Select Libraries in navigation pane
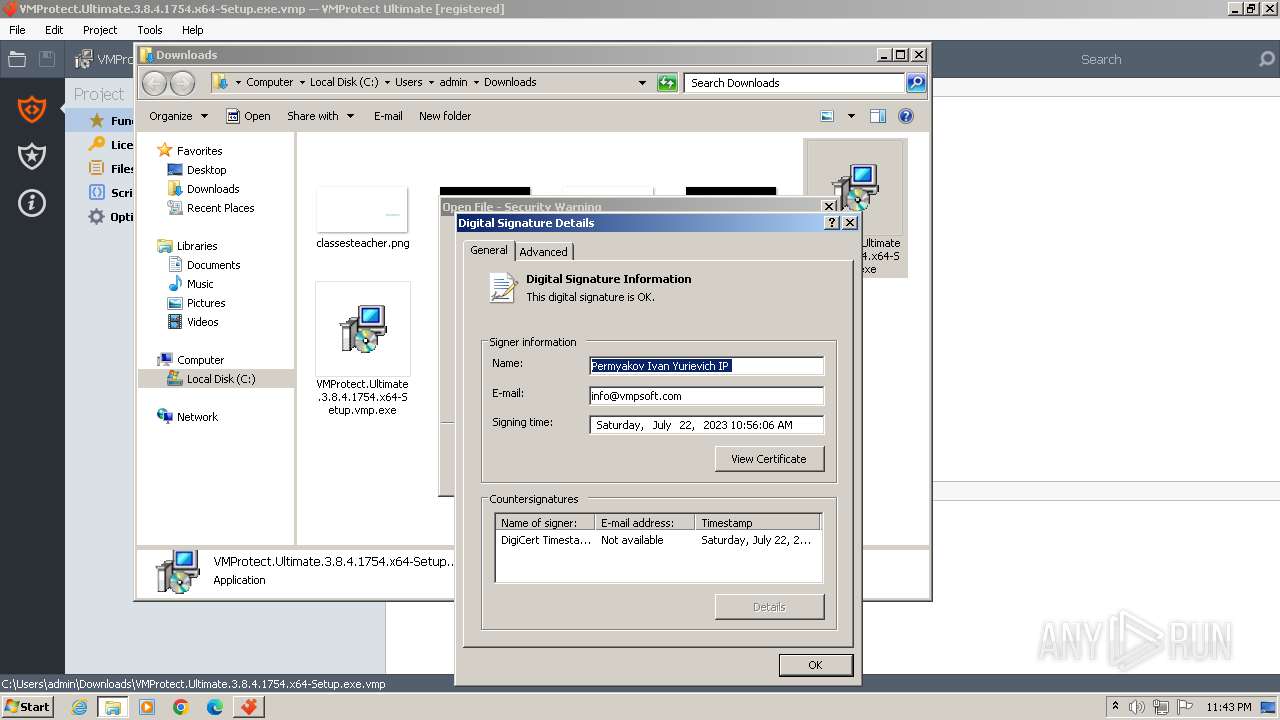This screenshot has width=1280, height=720. coord(187,246)
